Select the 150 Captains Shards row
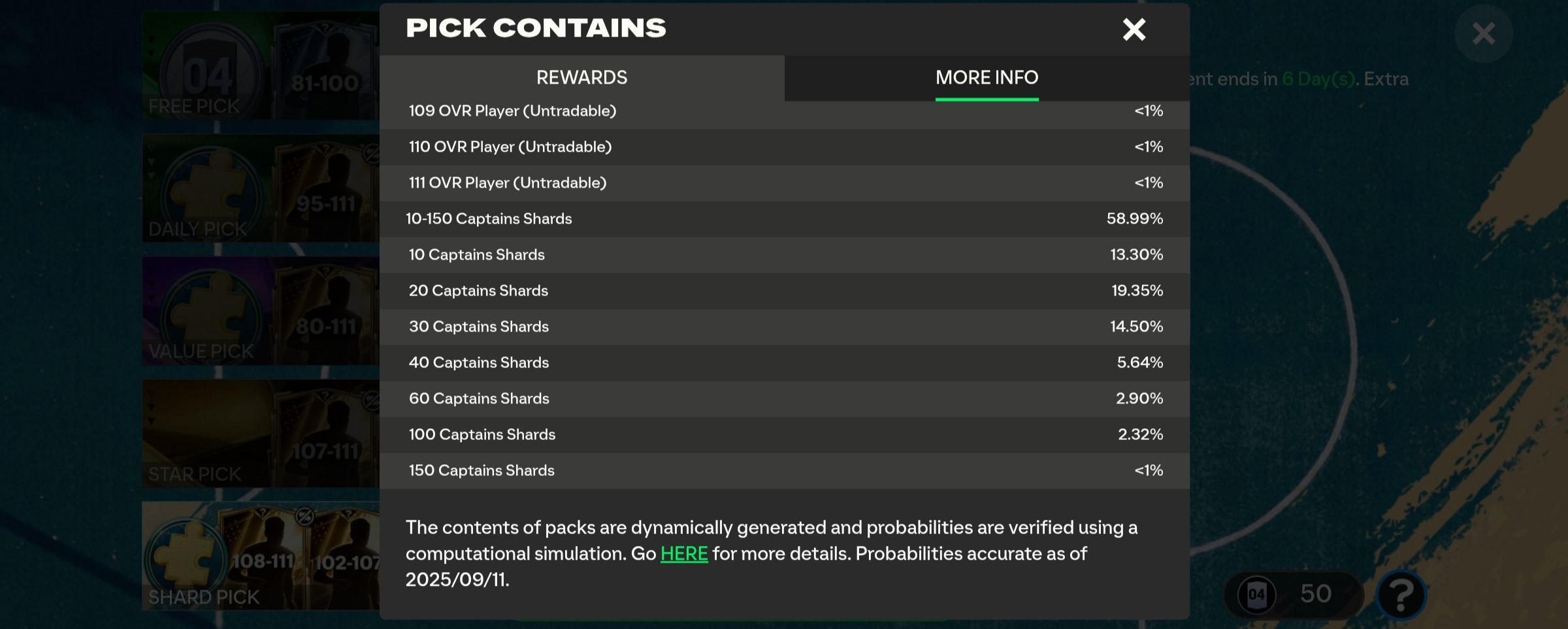This screenshot has width=1568, height=629. click(784, 471)
